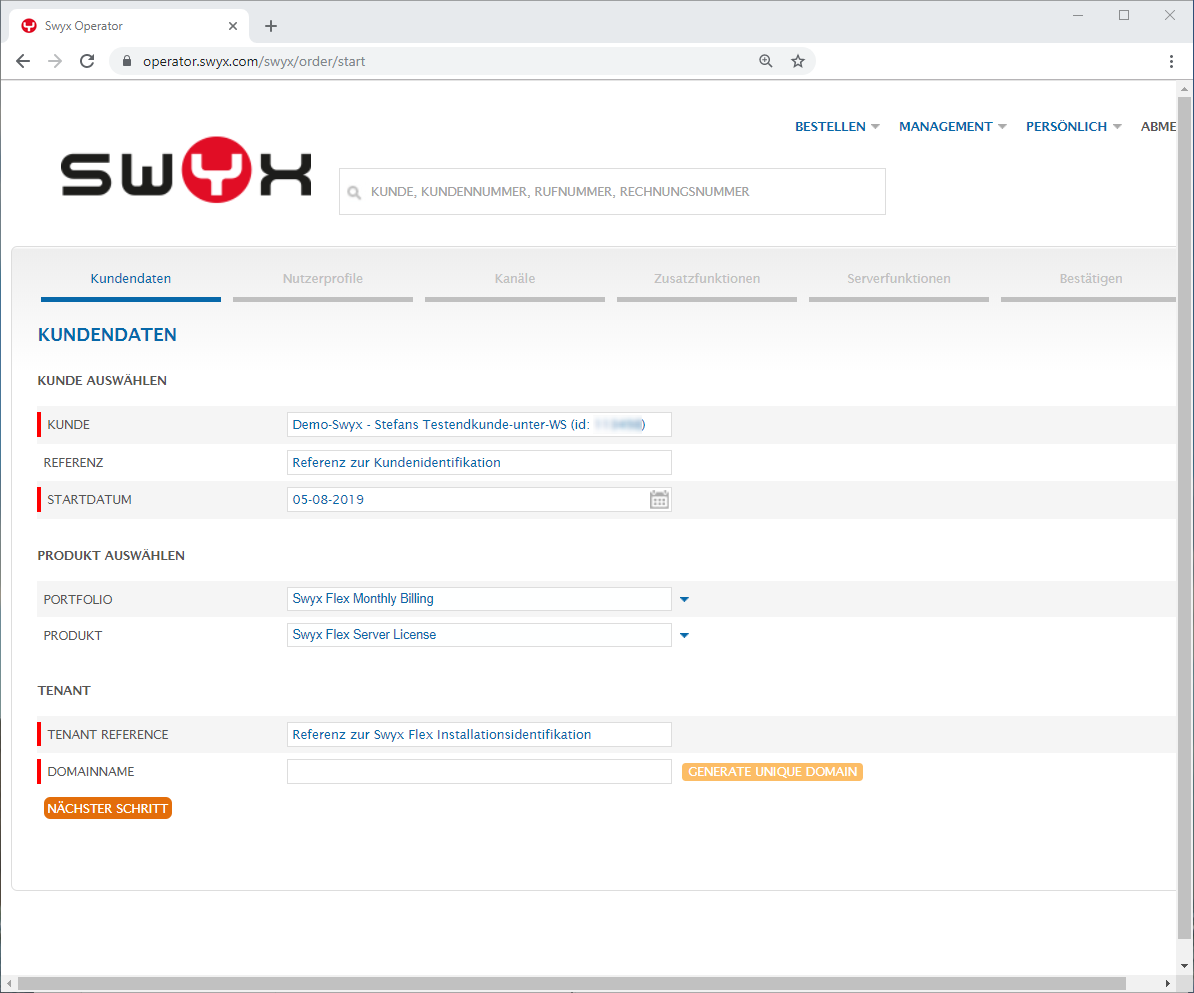The height and width of the screenshot is (993, 1194).
Task: Click the Tenant Reference input field
Action: 479,734
